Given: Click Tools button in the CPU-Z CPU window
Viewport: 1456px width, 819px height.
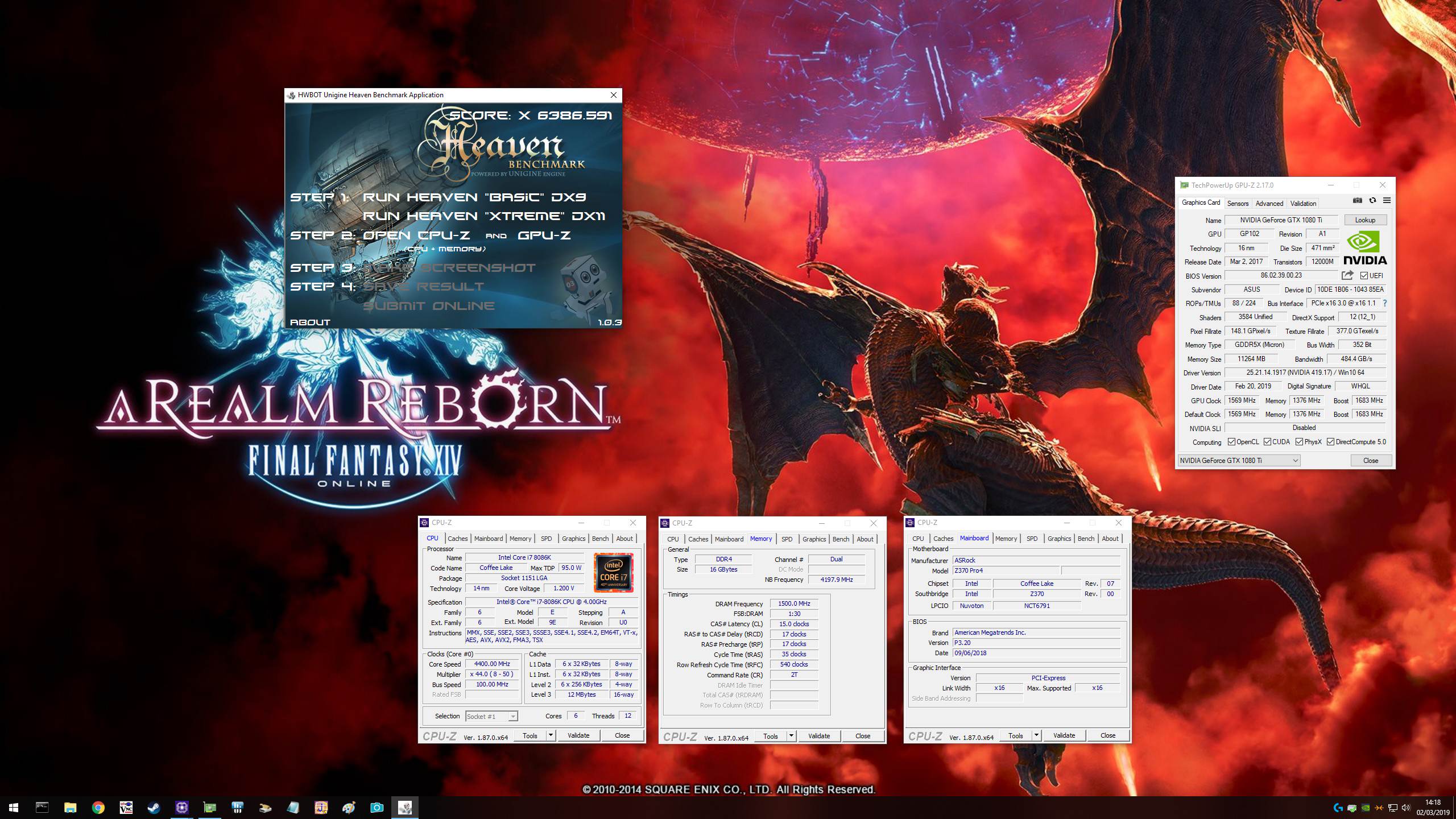Looking at the screenshot, I should [x=530, y=735].
